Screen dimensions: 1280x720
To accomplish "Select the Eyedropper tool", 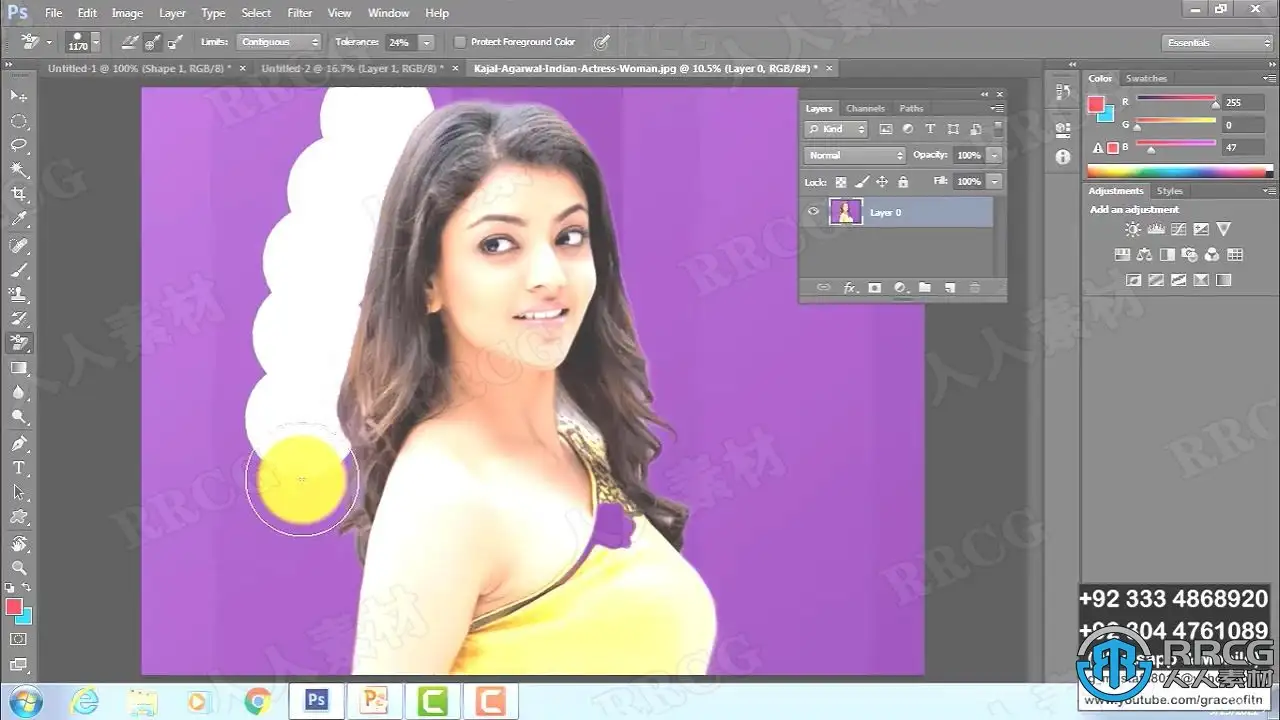I will tap(18, 220).
